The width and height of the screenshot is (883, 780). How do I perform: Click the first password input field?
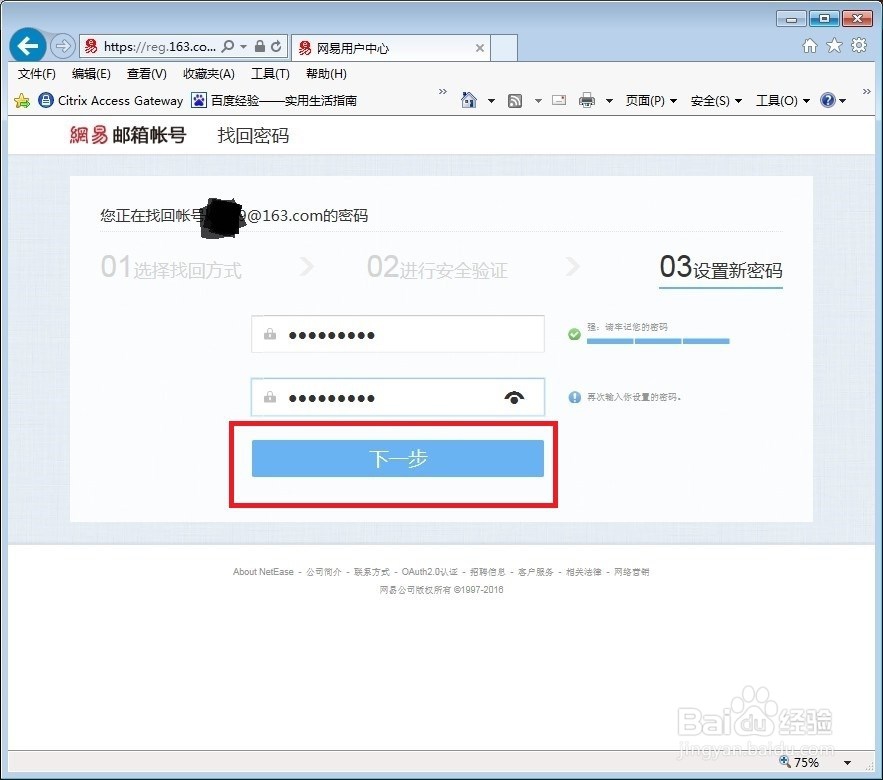click(x=397, y=335)
